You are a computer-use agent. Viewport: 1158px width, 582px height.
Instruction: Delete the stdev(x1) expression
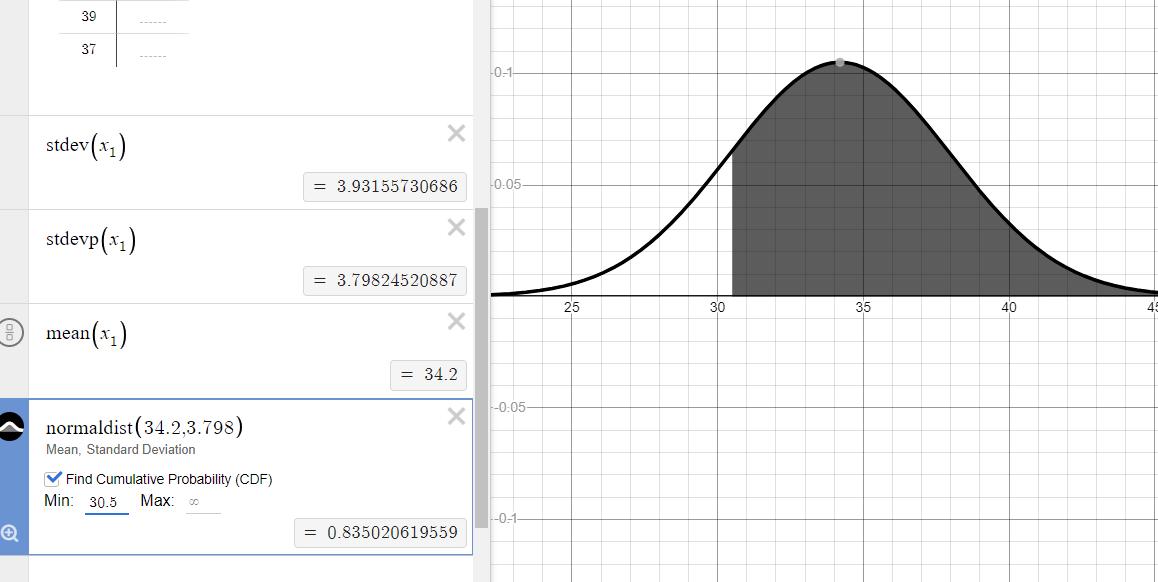456,133
